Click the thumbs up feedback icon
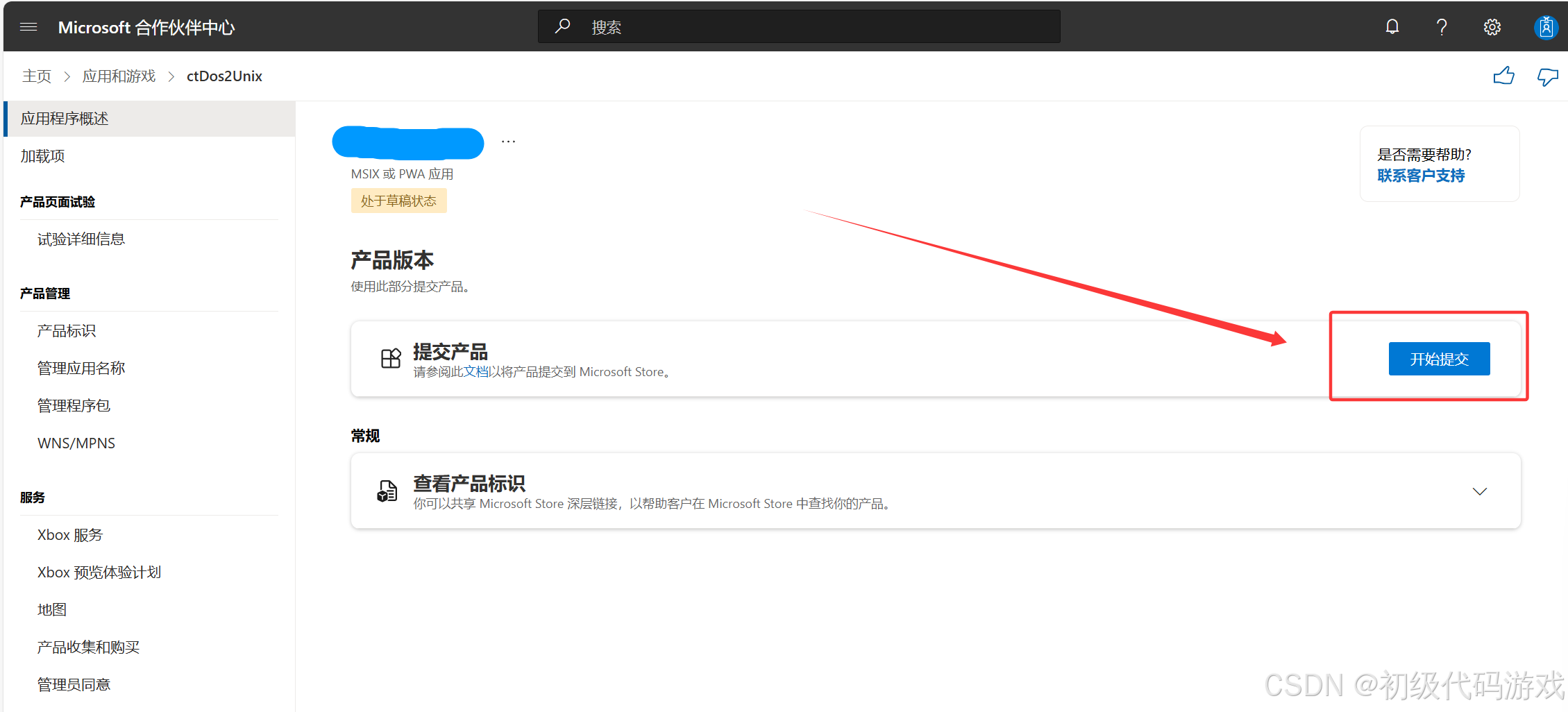This screenshot has width=1568, height=712. [x=1503, y=76]
